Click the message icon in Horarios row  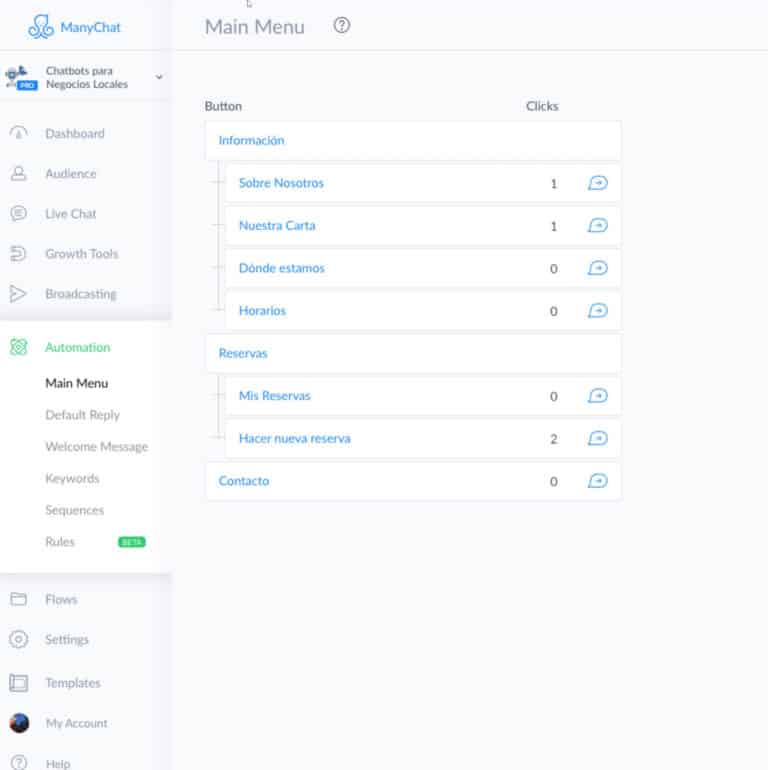click(597, 311)
